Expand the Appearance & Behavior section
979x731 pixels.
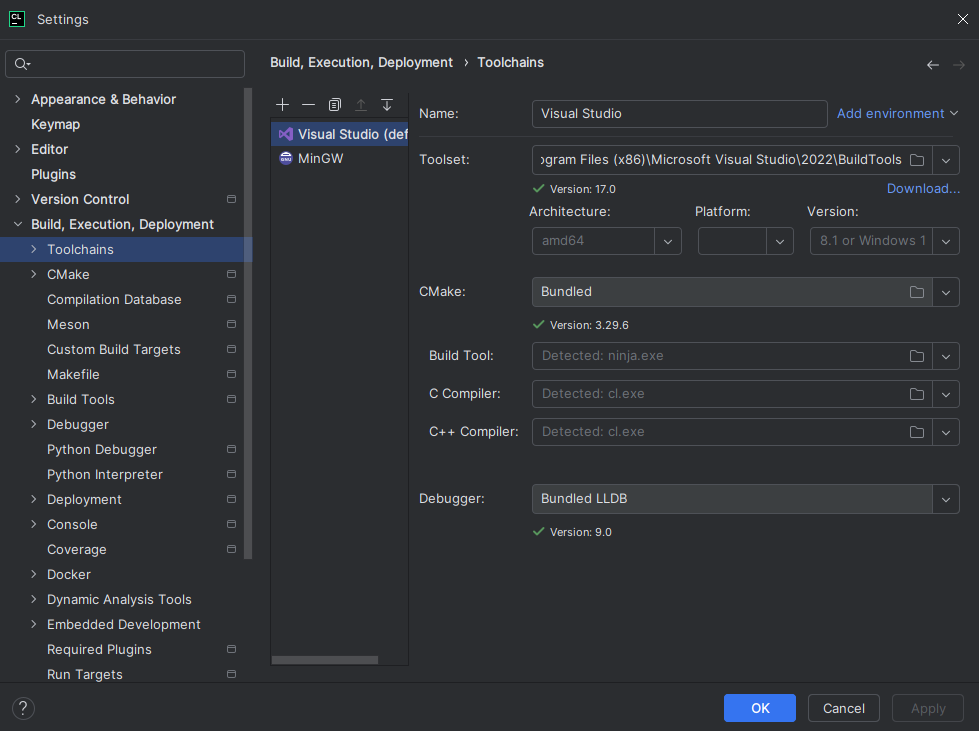tap(18, 99)
